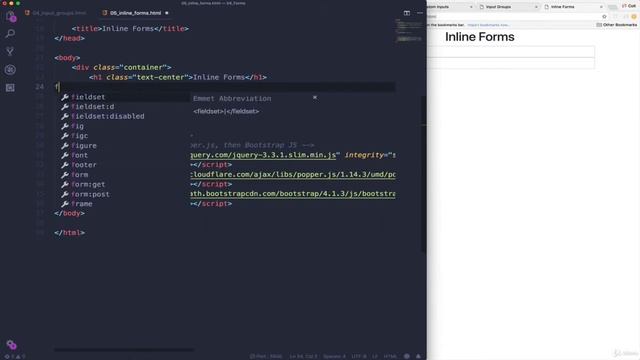Screen dimensions: 640x360
Task: Open the Extensions view in the activity bar
Action: tap(10, 87)
